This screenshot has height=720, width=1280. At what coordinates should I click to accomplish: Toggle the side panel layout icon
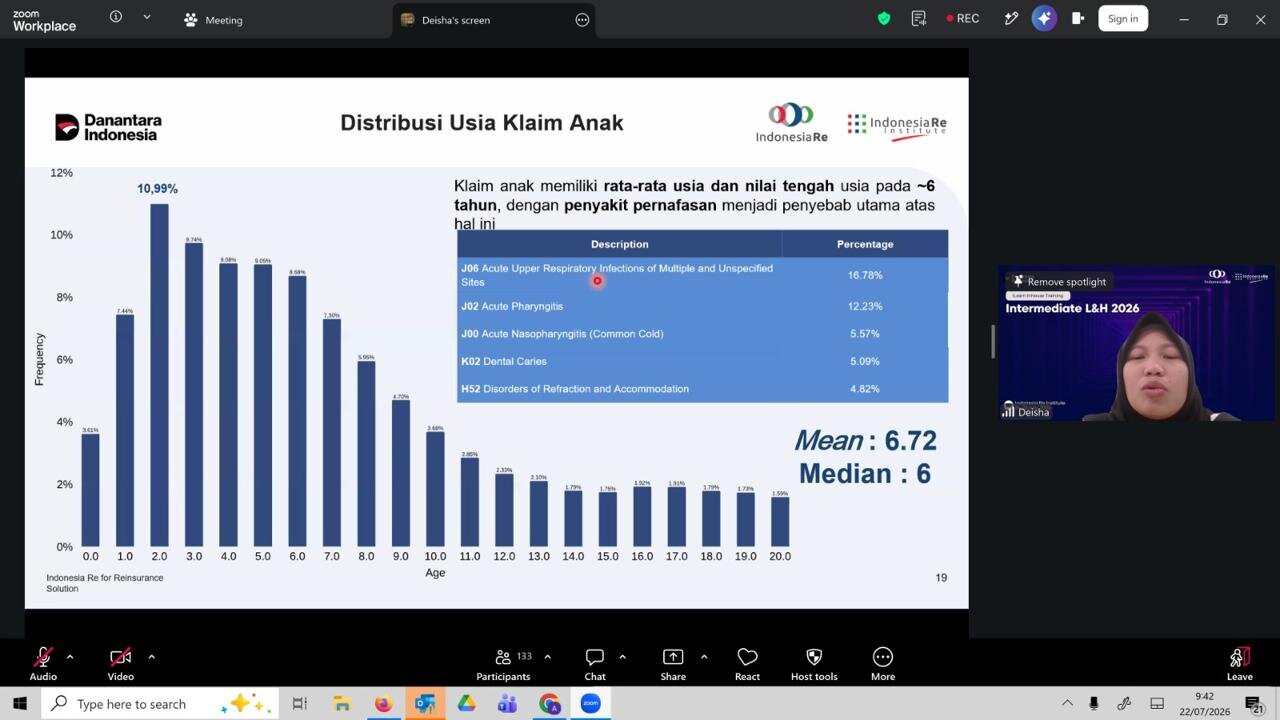point(1077,18)
